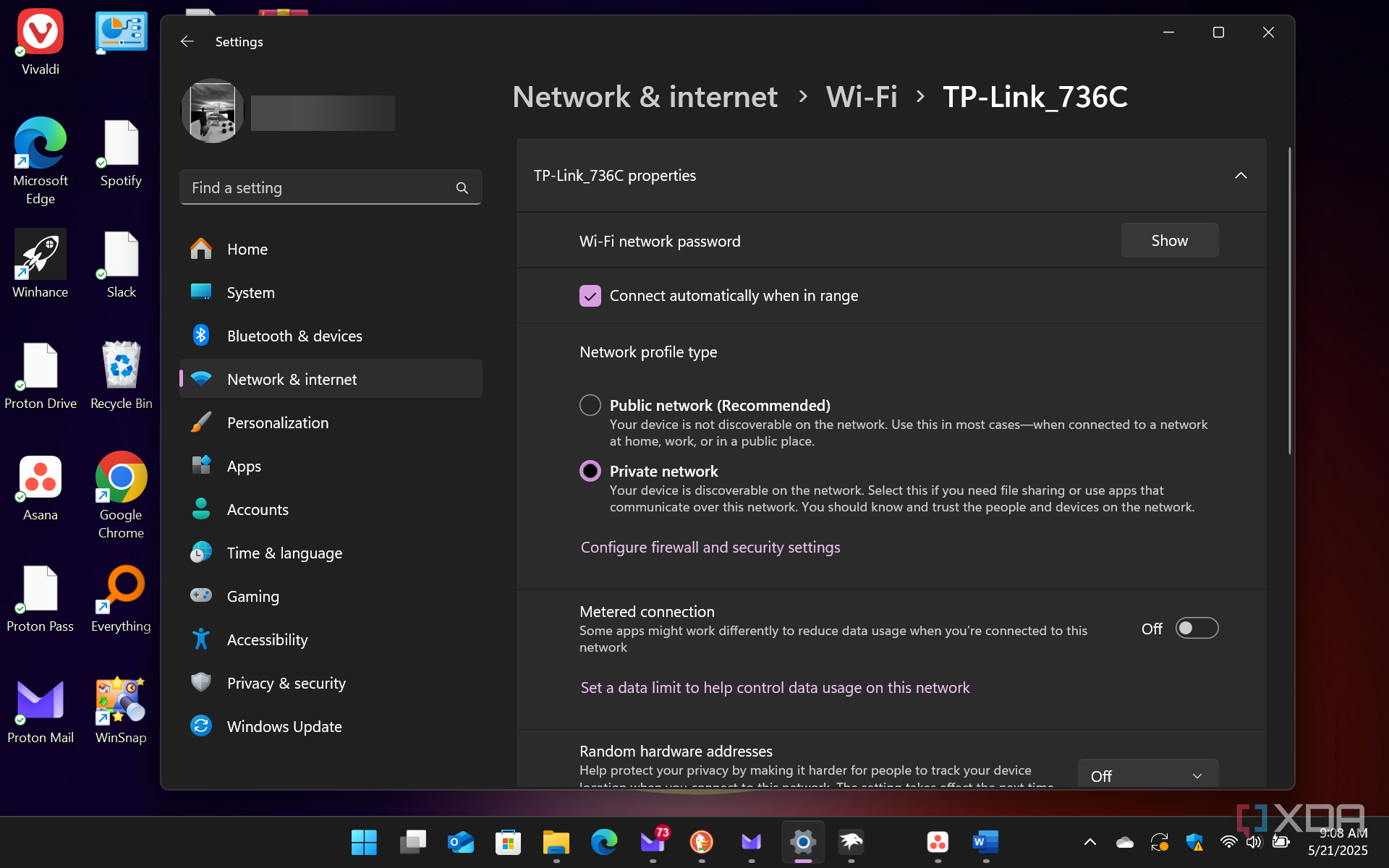The height and width of the screenshot is (868, 1389).
Task: Open Set a data limit link
Action: coord(775,688)
